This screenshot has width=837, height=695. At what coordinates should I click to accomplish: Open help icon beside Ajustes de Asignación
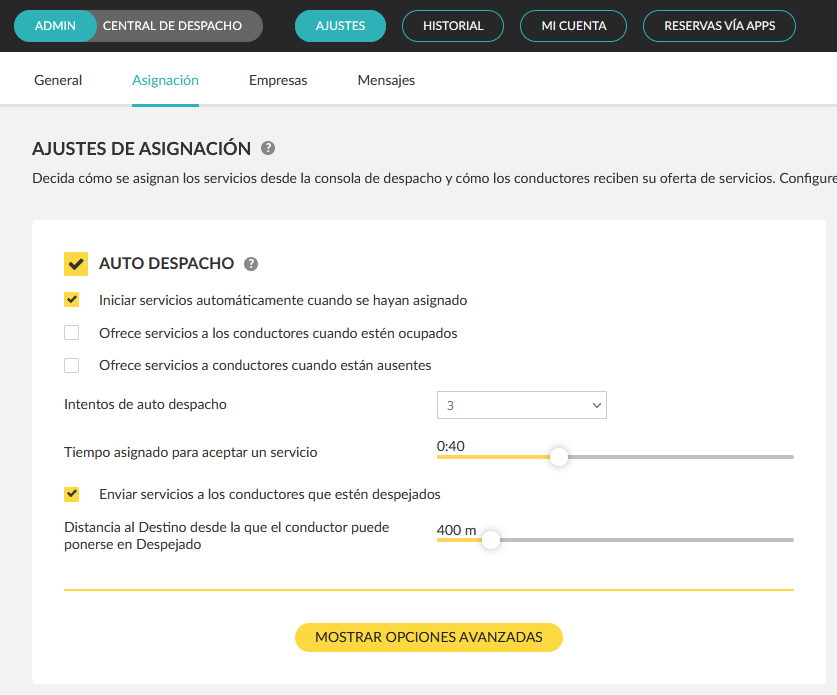pyautogui.click(x=268, y=148)
